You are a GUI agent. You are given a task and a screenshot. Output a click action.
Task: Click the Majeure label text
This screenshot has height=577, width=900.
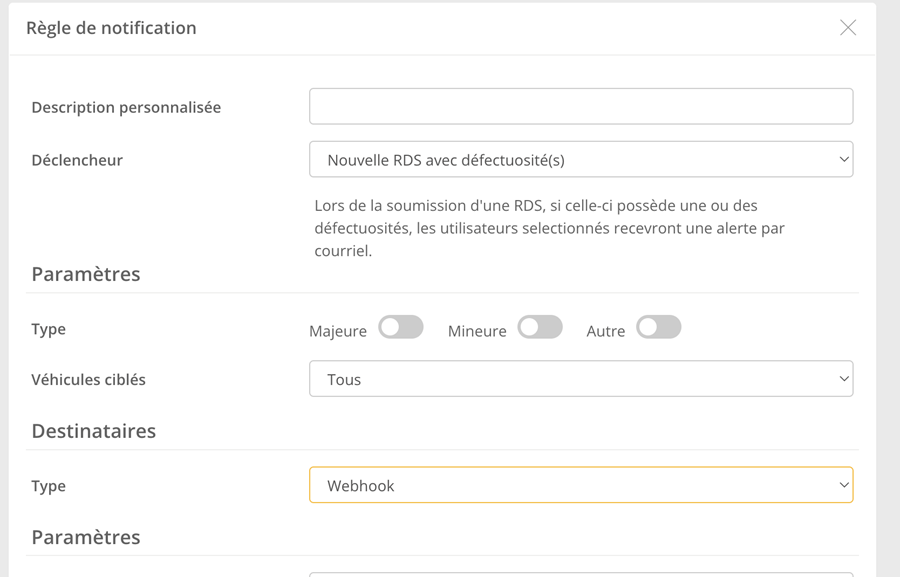[x=338, y=331]
